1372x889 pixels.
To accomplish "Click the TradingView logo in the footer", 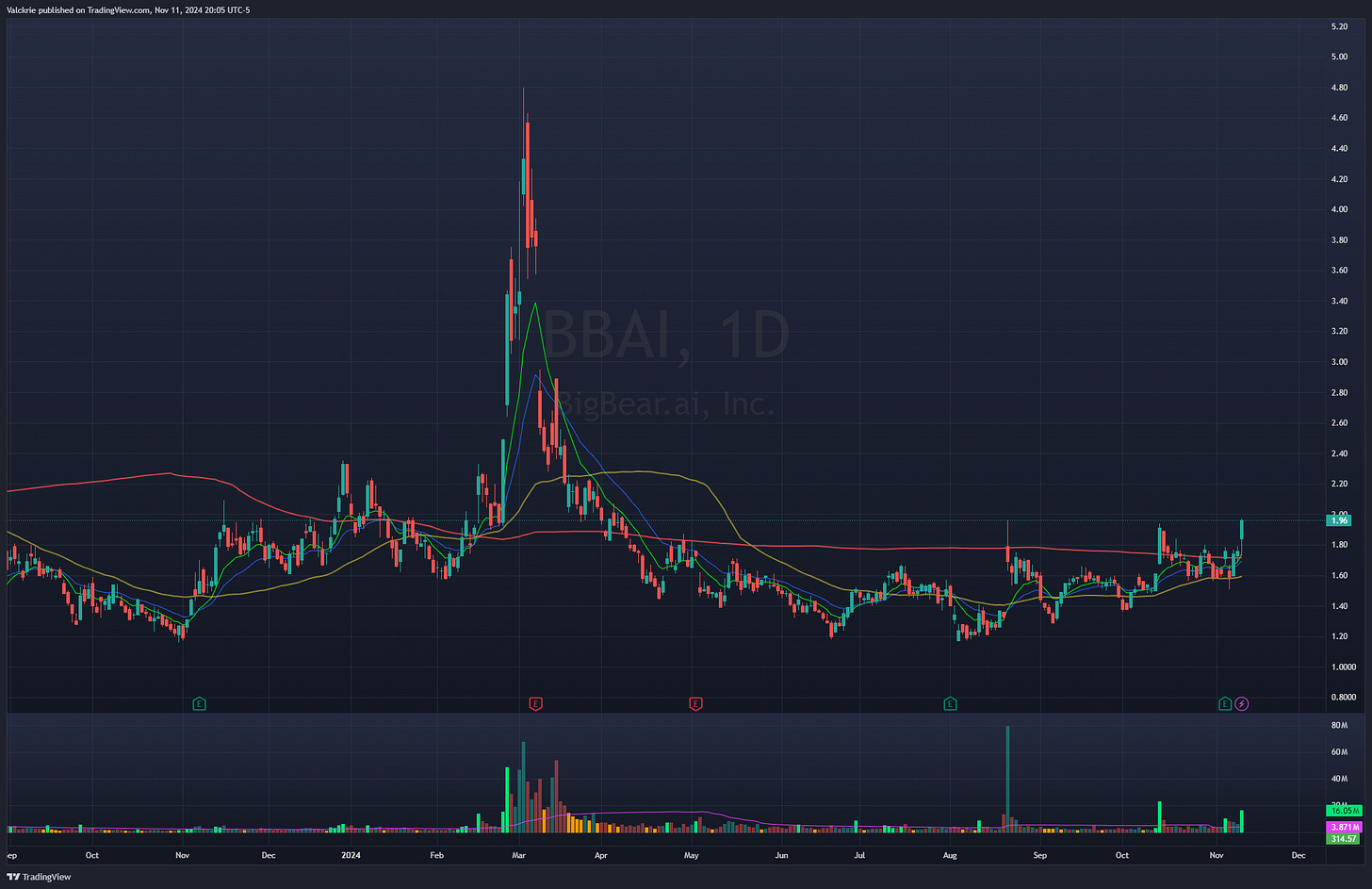I will click(x=39, y=877).
